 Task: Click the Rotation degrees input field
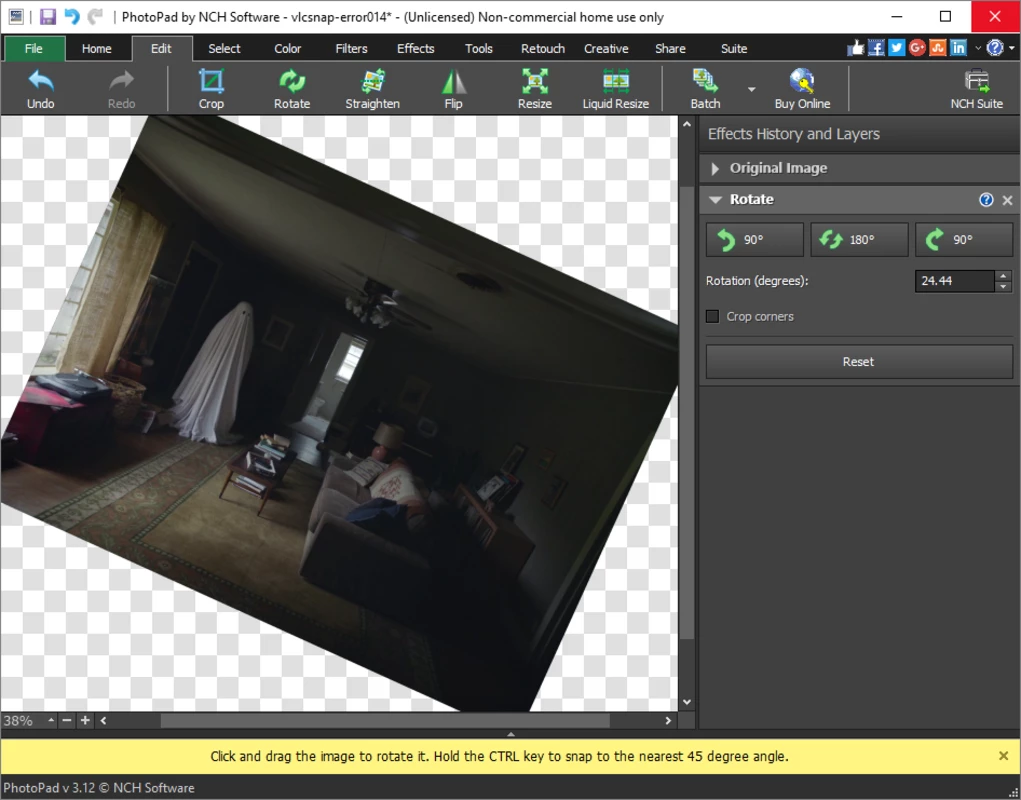[x=955, y=281]
